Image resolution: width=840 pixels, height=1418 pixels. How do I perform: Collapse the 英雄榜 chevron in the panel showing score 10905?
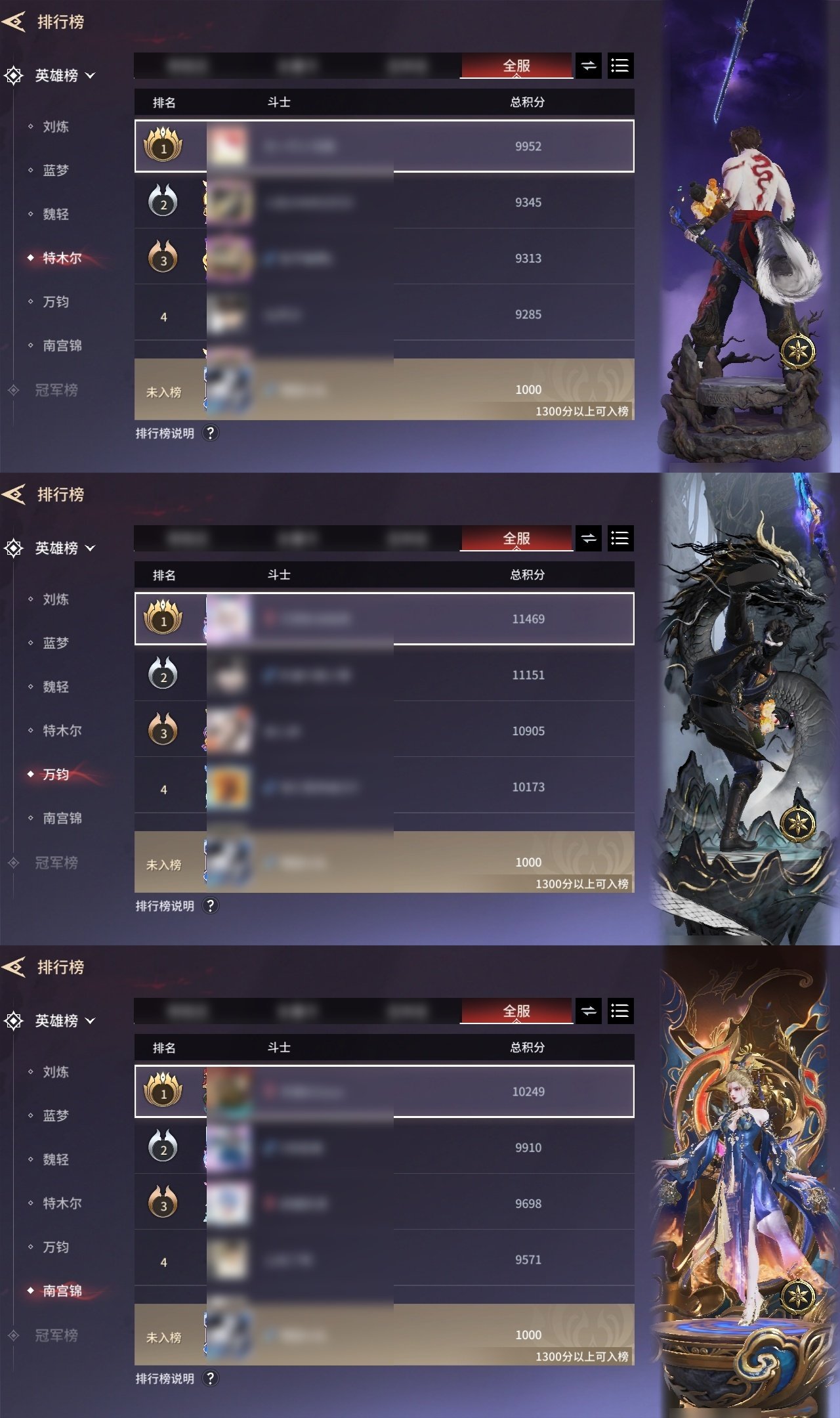pyautogui.click(x=91, y=548)
